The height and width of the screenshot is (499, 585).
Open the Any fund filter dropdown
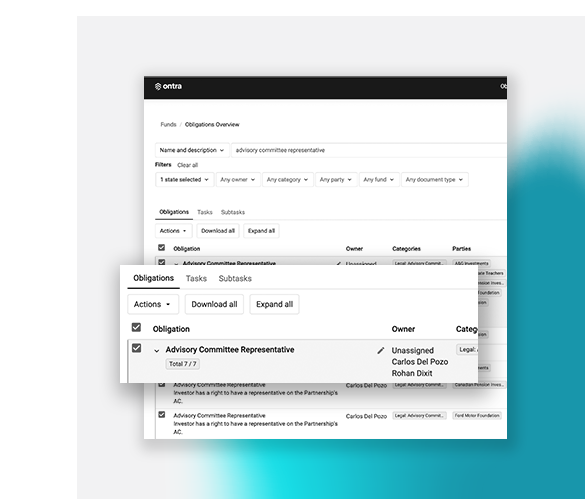coord(379,180)
